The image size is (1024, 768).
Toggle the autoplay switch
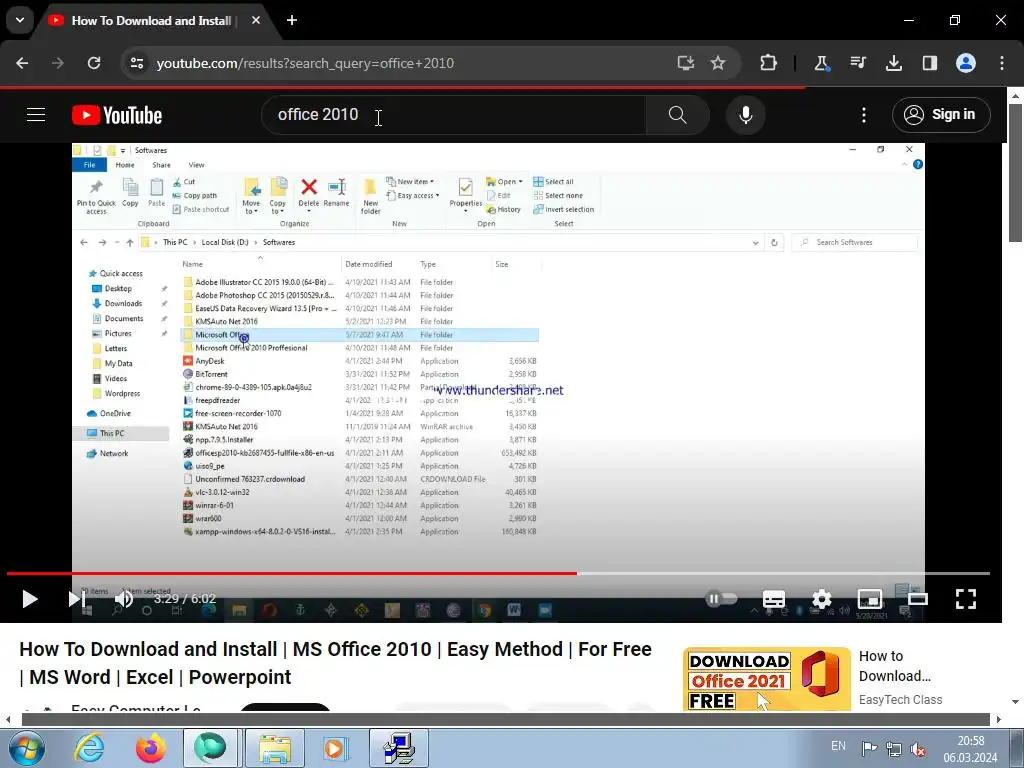[722, 598]
